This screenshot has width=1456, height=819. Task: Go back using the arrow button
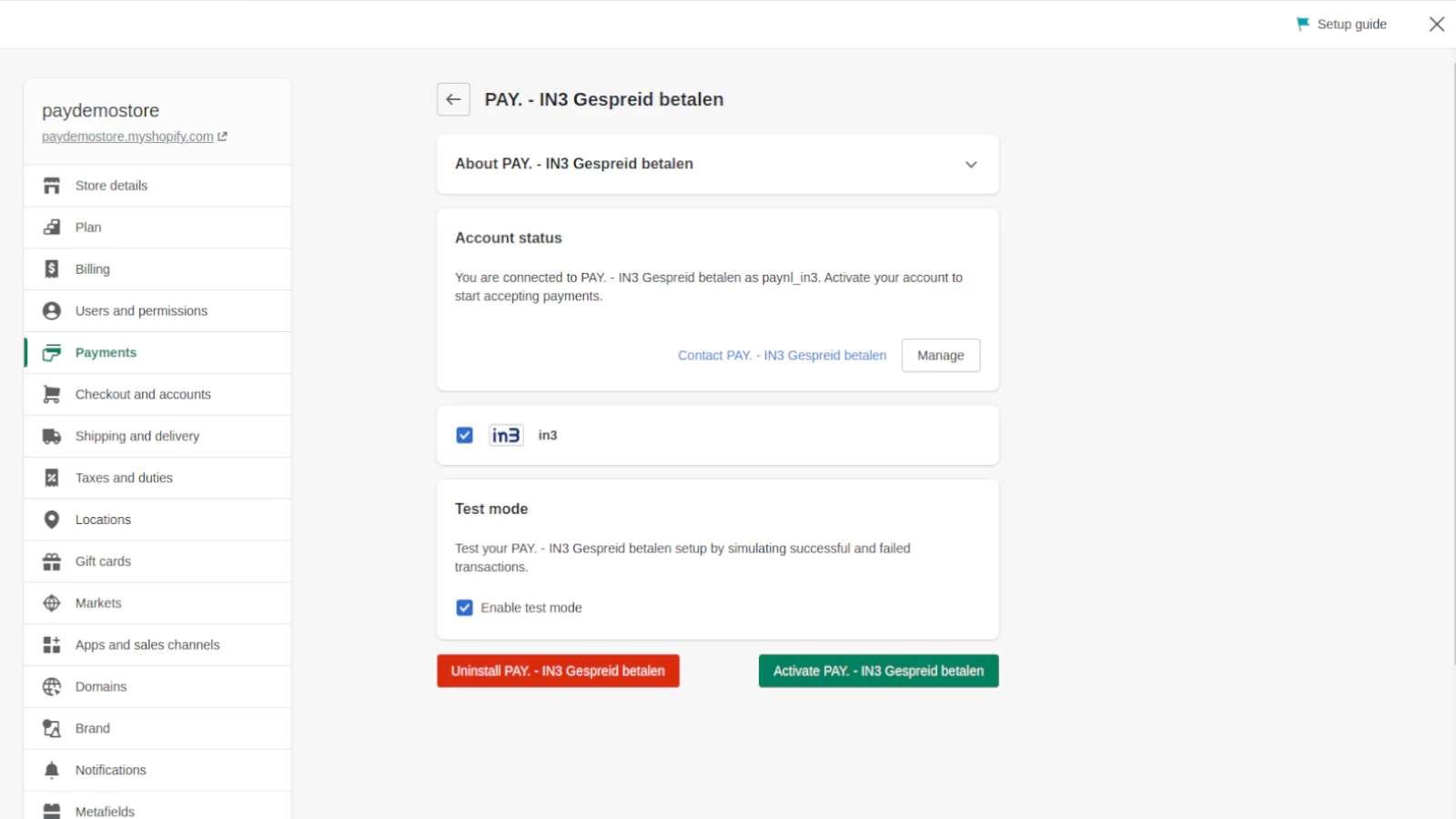[x=453, y=99]
